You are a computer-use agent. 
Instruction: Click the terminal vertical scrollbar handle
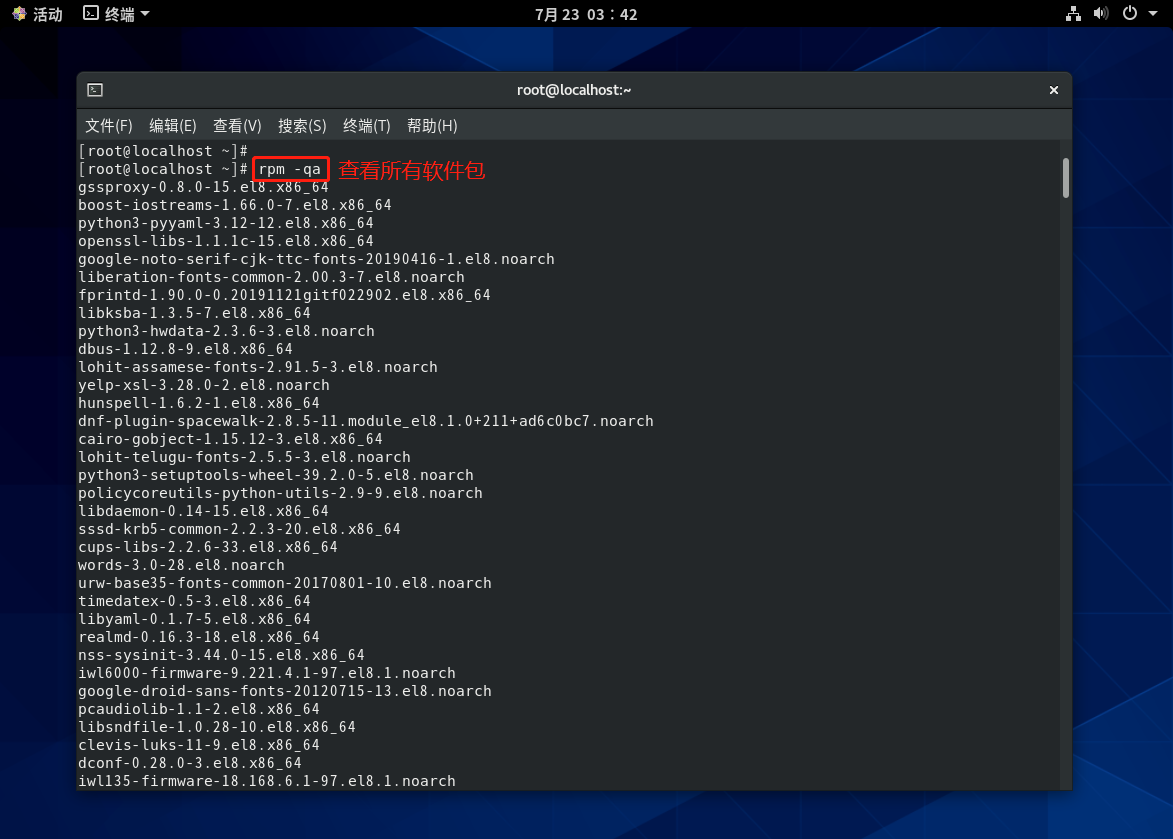pyautogui.click(x=1066, y=178)
